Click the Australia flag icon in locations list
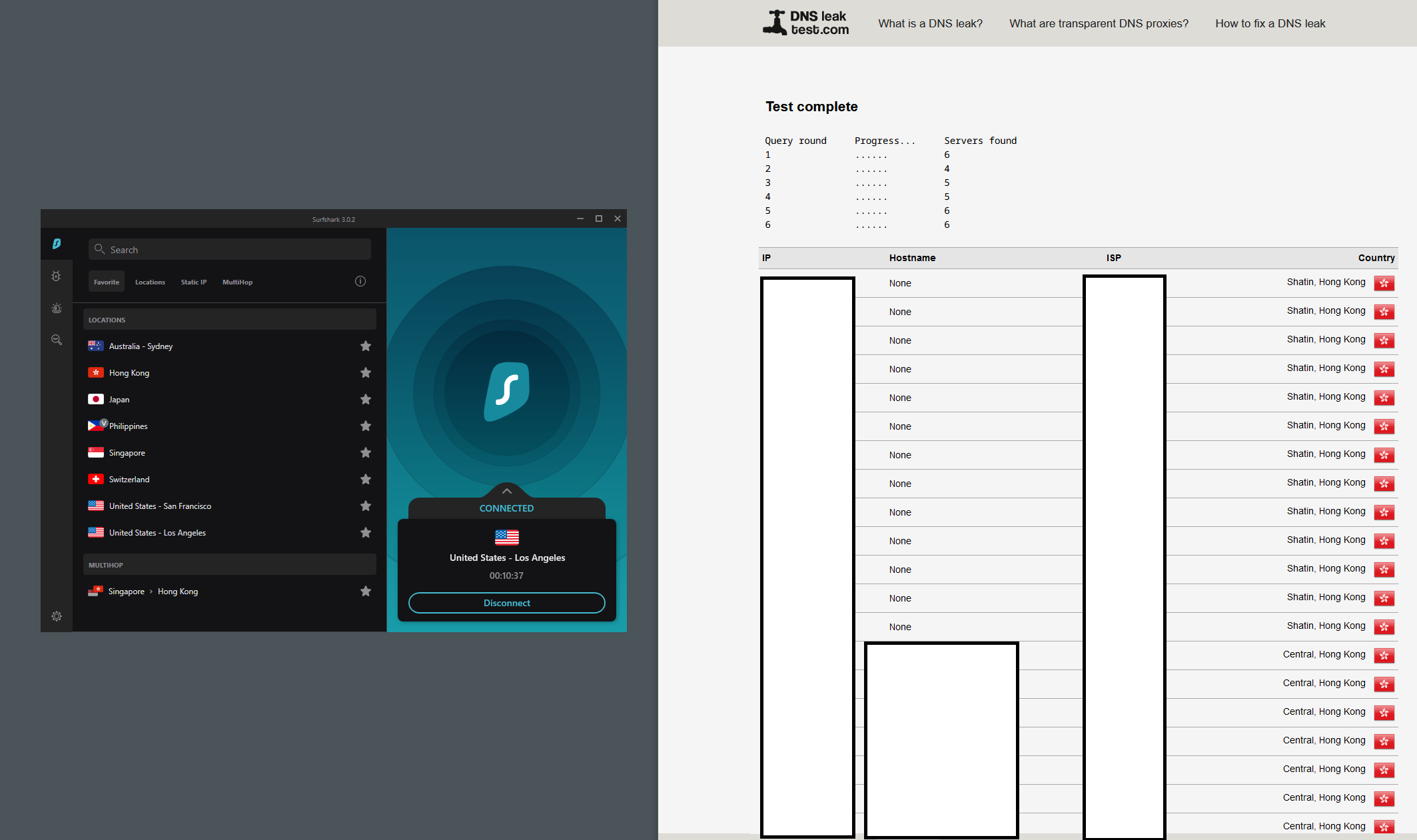This screenshot has height=840, width=1417. point(96,346)
